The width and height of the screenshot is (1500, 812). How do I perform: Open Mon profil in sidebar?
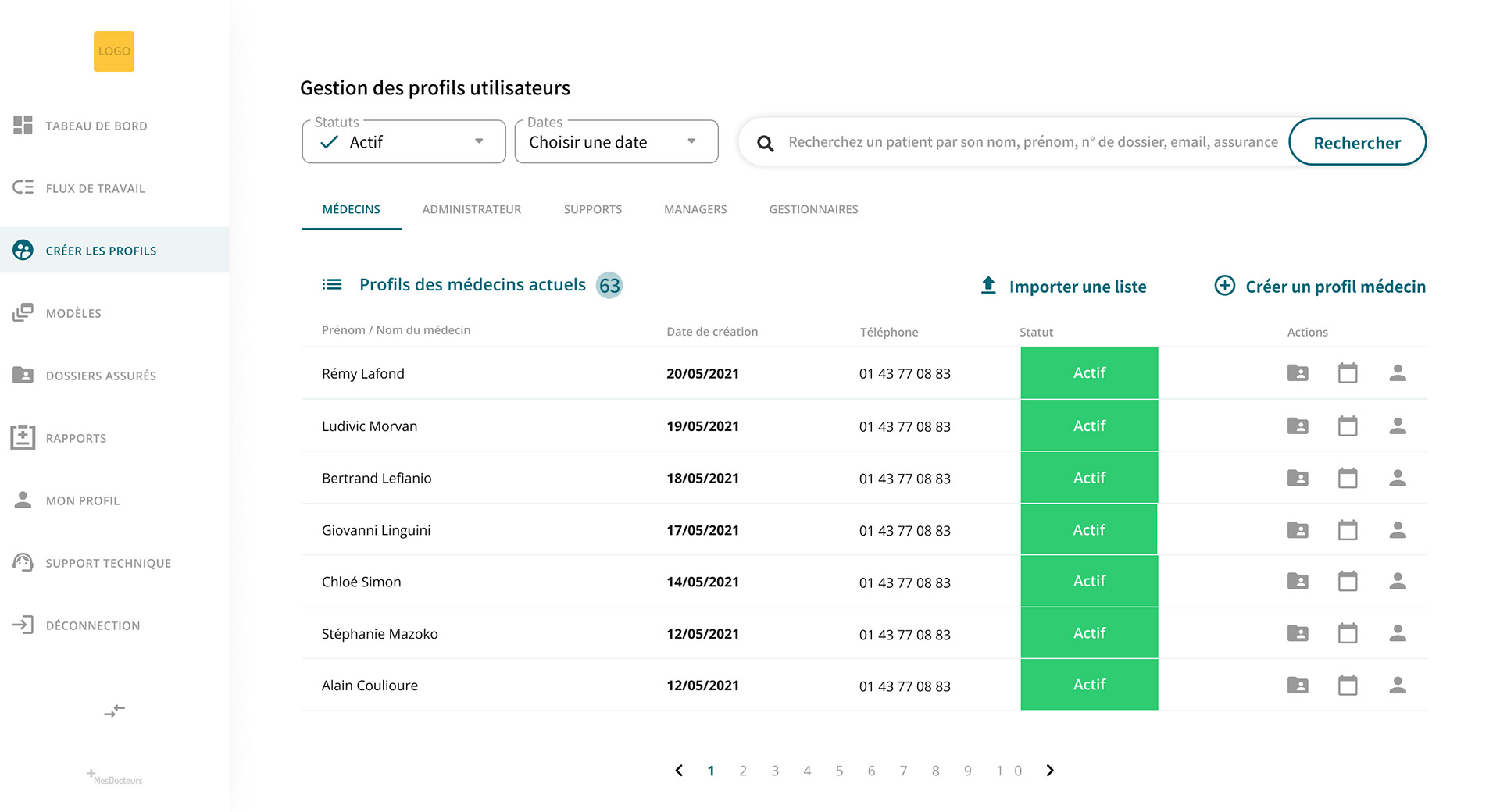click(x=114, y=500)
